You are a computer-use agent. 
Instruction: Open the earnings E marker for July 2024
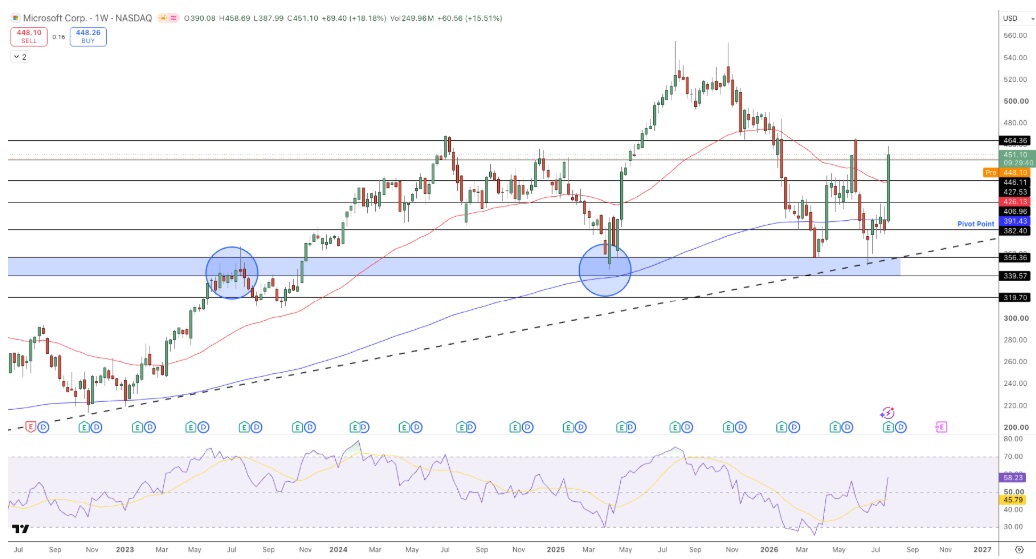[x=461, y=428]
